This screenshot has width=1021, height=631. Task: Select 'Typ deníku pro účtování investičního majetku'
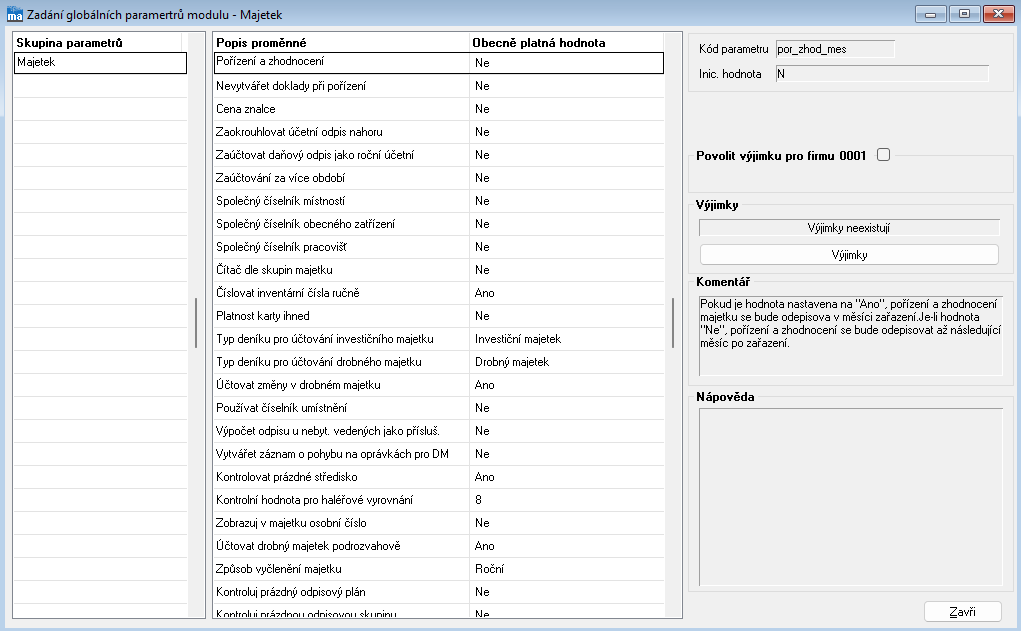pos(439,339)
